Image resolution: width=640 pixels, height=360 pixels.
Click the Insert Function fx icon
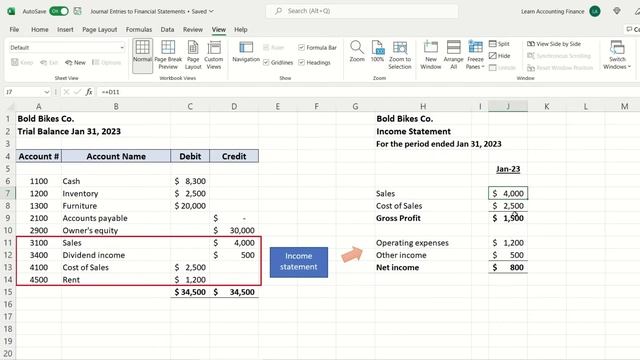(89, 92)
